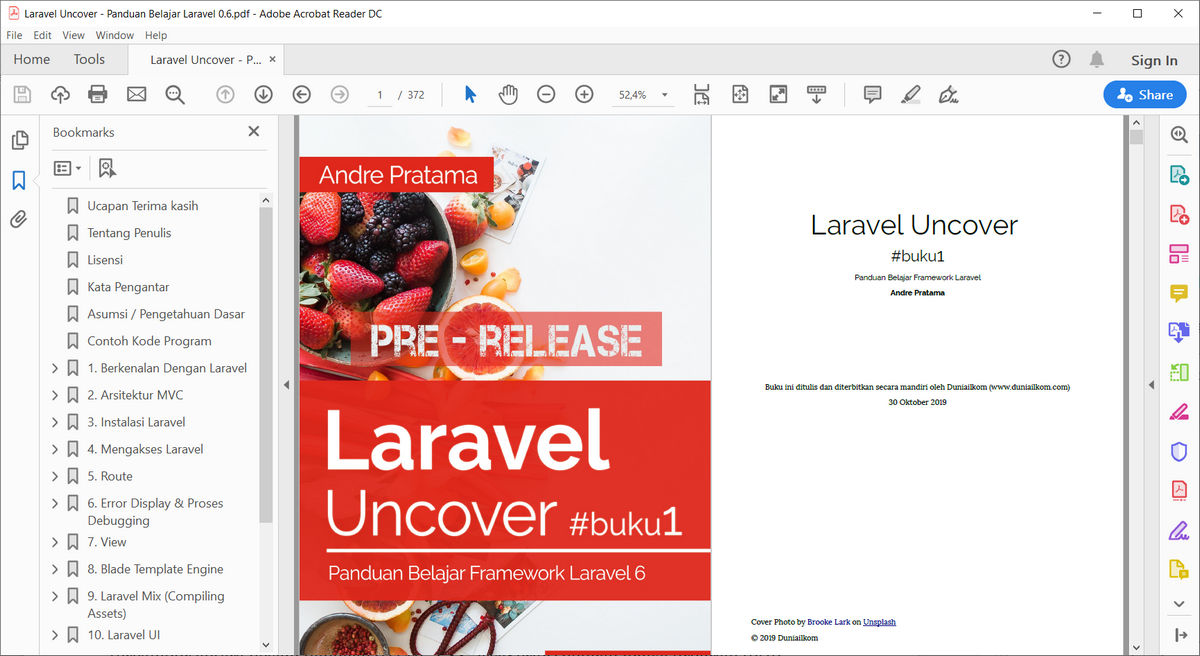1200x656 pixels.
Task: Zoom in with the plus icon
Action: [x=585, y=95]
